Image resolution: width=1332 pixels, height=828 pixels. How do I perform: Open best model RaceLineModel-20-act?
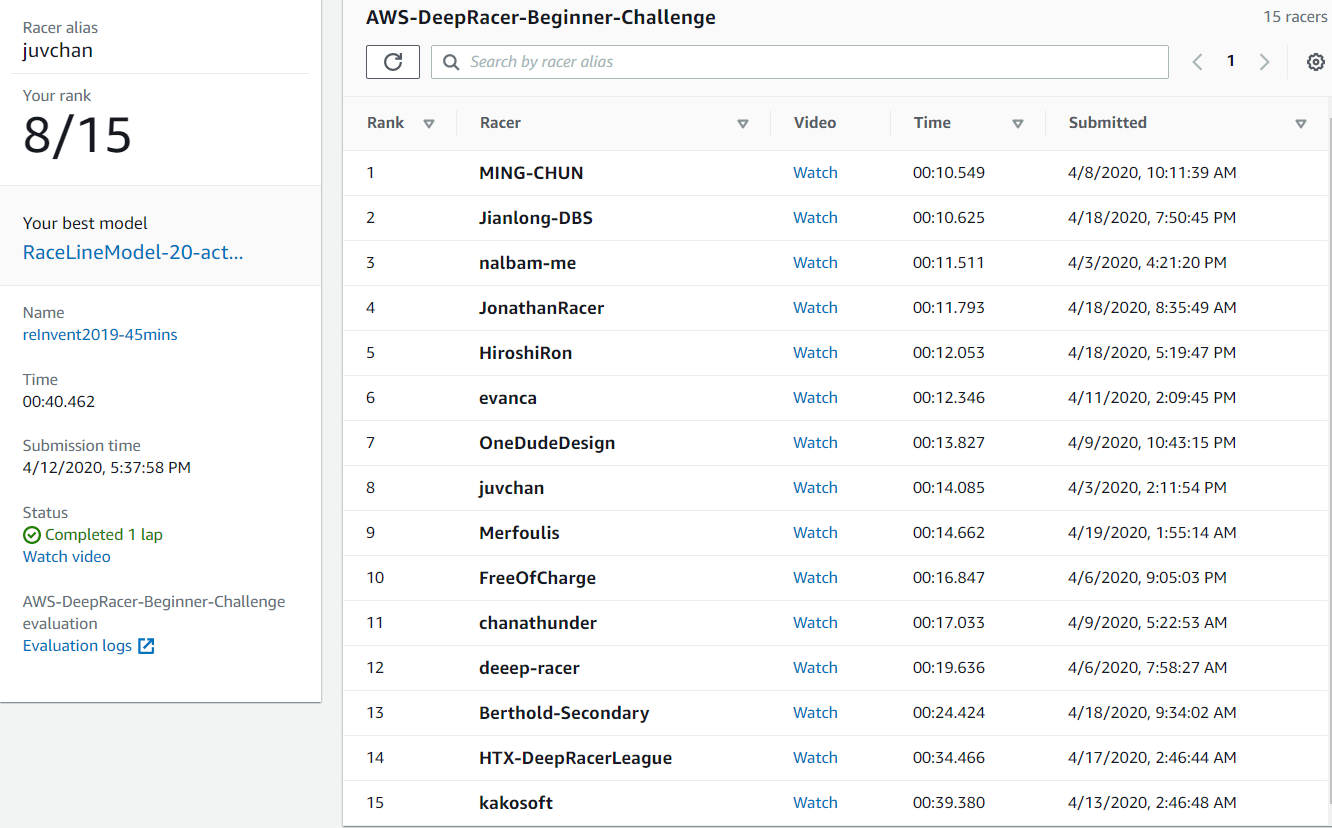point(132,252)
